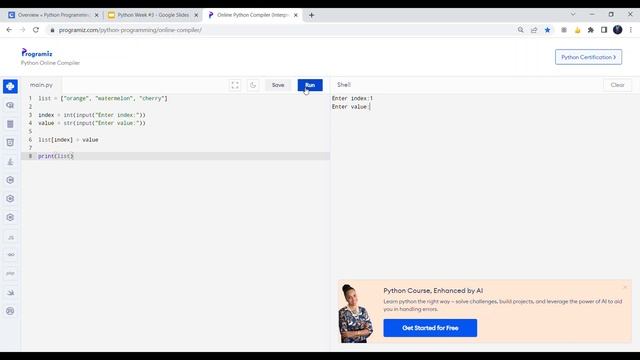The height and width of the screenshot is (360, 640).
Task: Open a new browser tab
Action: [x=311, y=15]
